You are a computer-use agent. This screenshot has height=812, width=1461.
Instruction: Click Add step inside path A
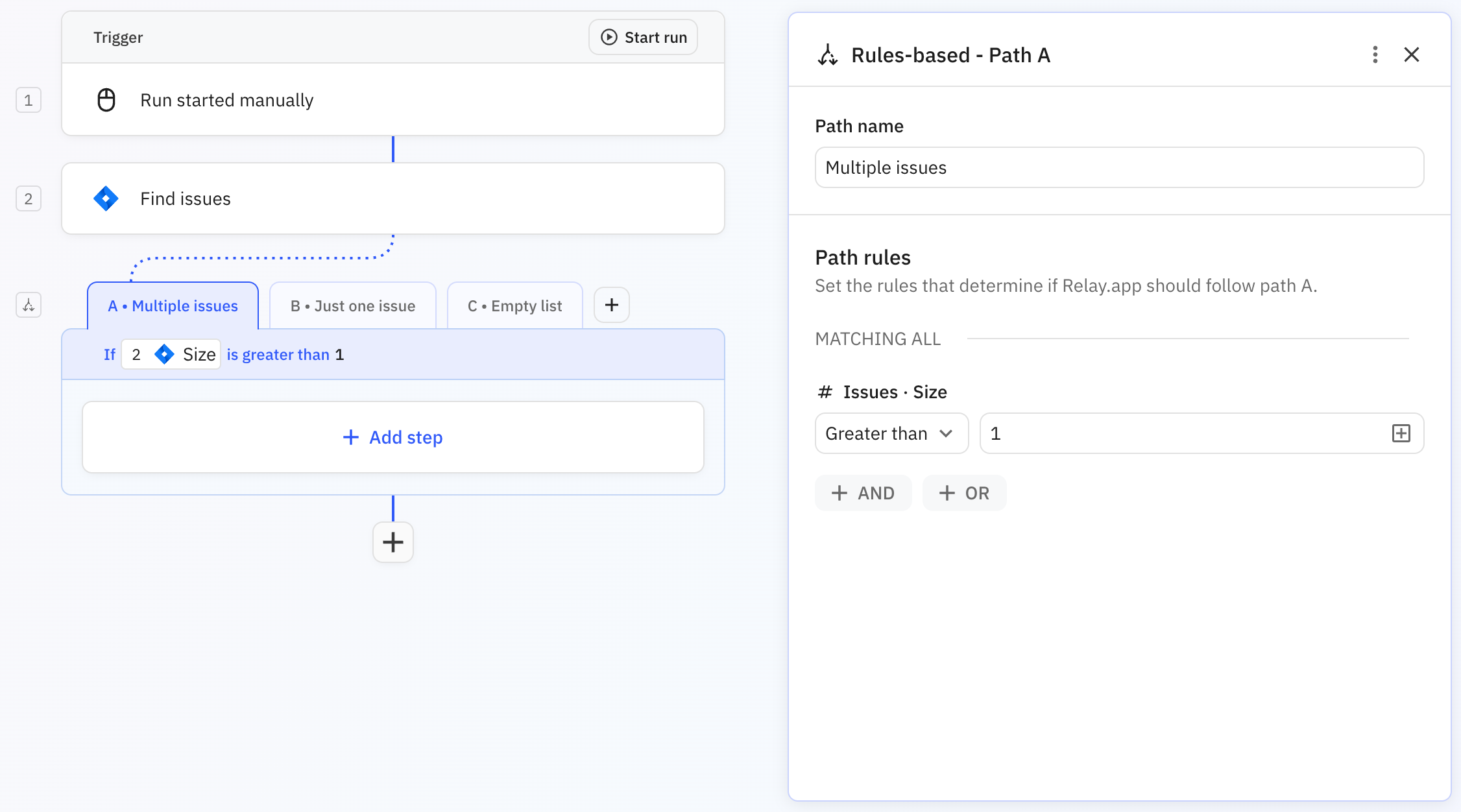(x=392, y=437)
